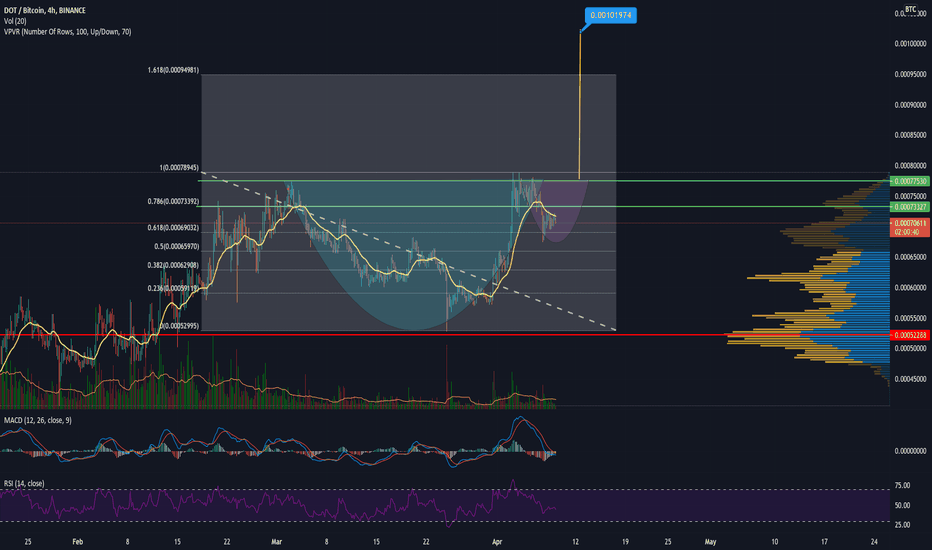Select the VPVR indicator legend
Viewport: 932px width, 550px height.
(68, 32)
